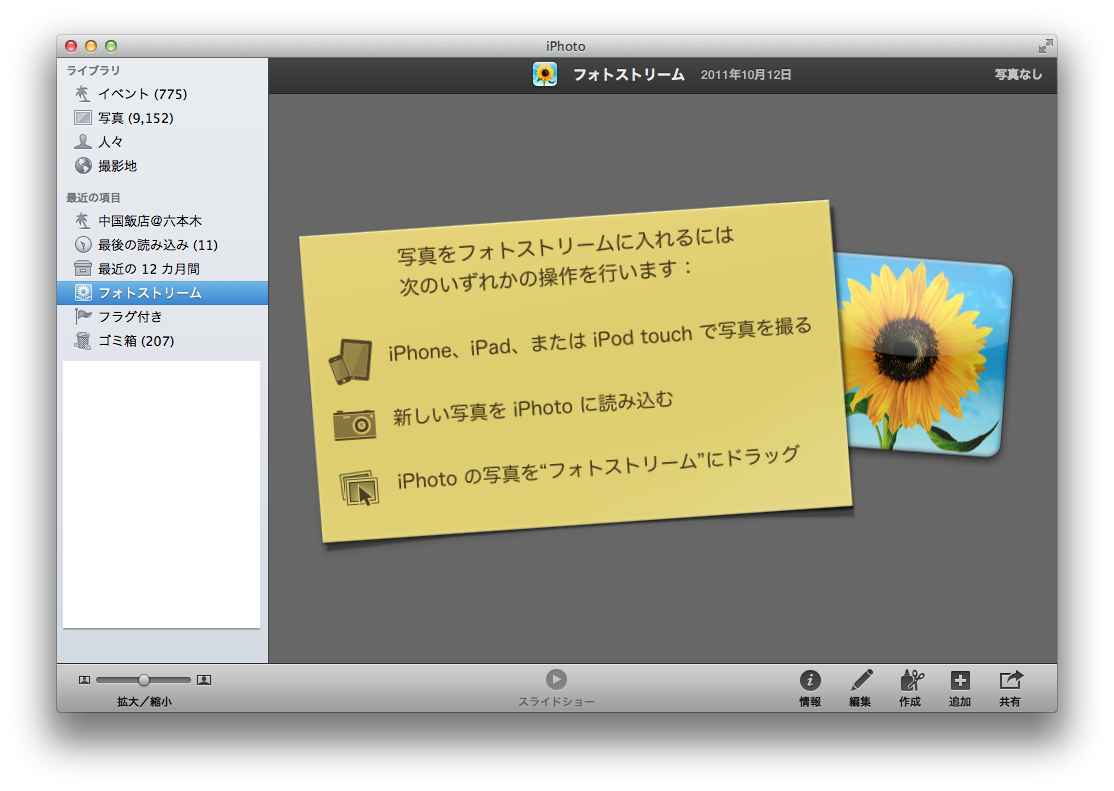The height and width of the screenshot is (791, 1114).
Task: Click the empty white info pane in sidebar
Action: click(x=161, y=495)
